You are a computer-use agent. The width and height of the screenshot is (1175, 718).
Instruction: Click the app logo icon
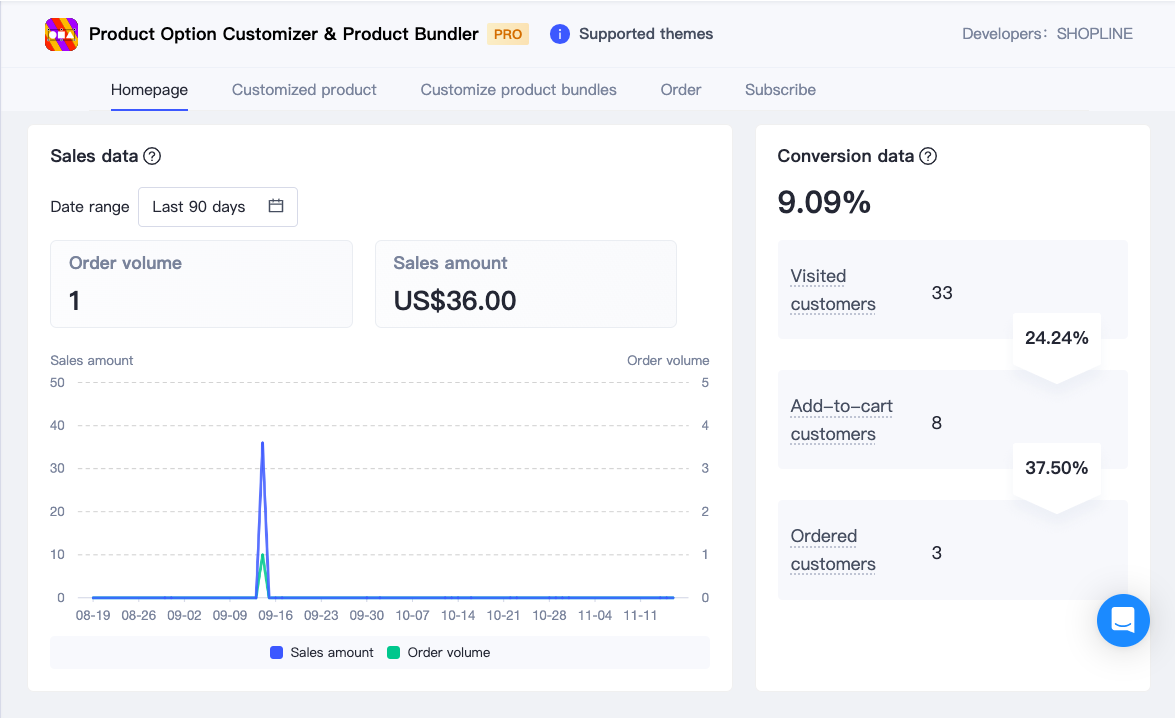point(61,33)
